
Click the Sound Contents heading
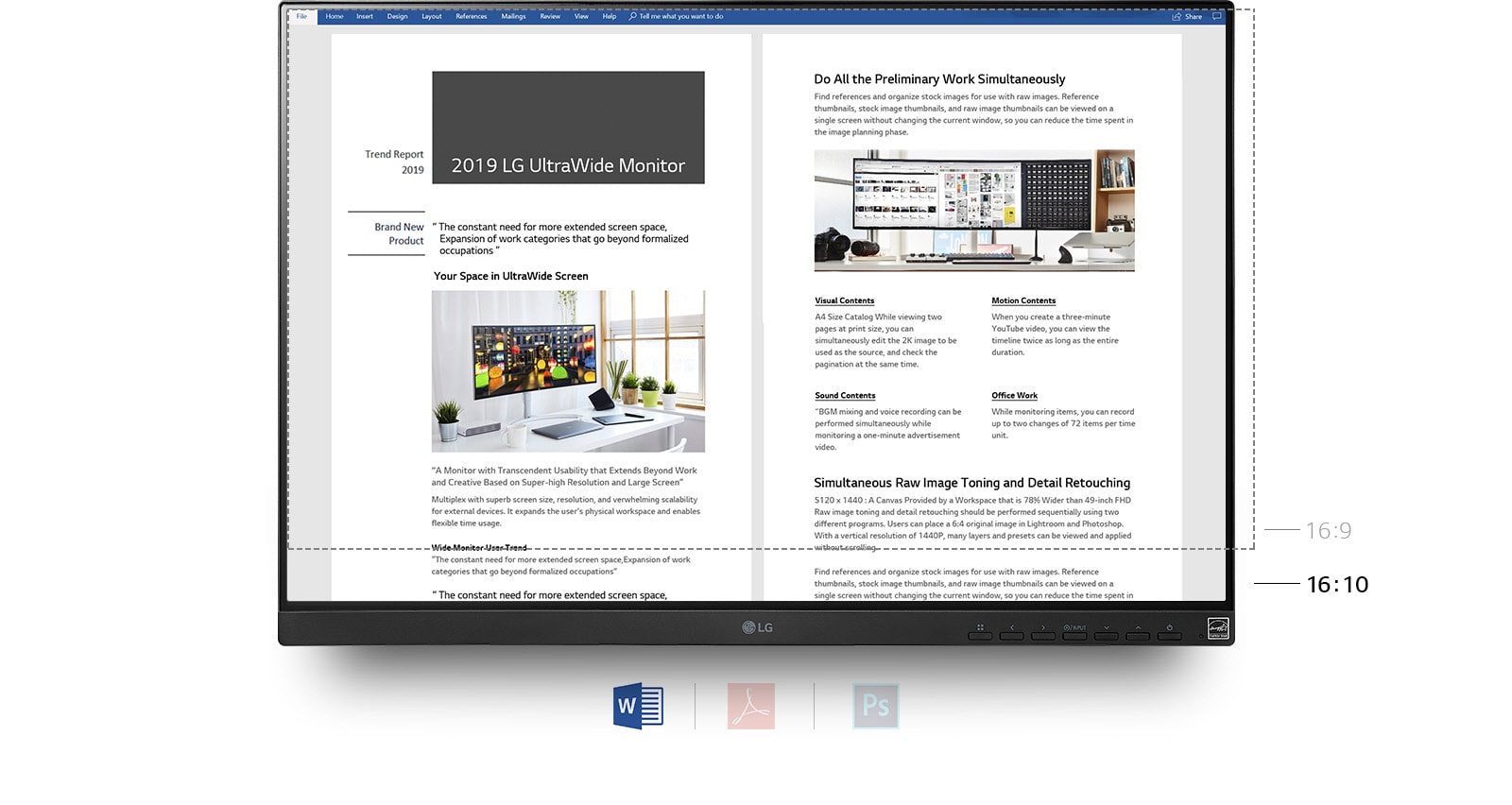(x=845, y=396)
